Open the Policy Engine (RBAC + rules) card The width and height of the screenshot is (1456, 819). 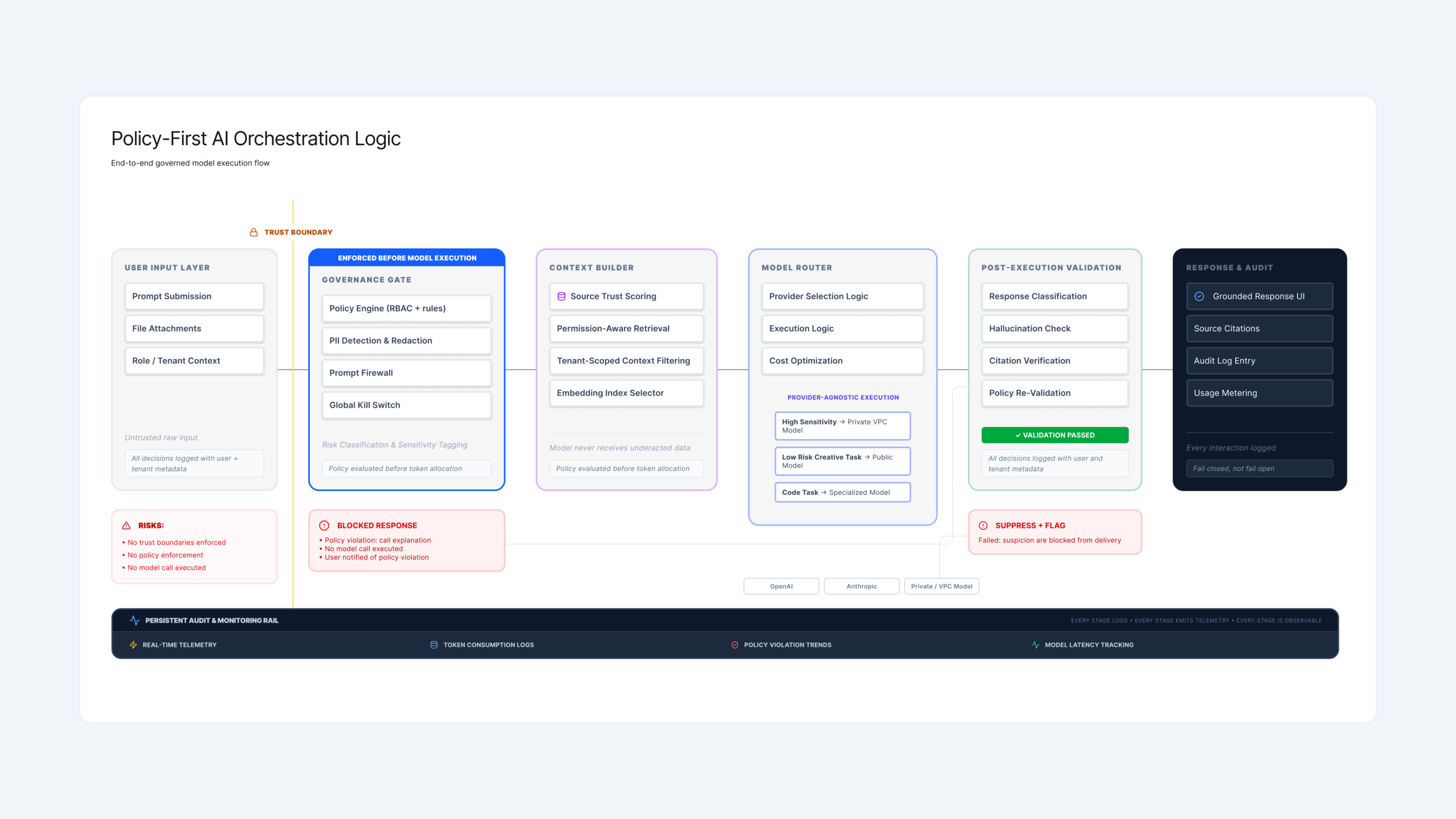tap(406, 308)
